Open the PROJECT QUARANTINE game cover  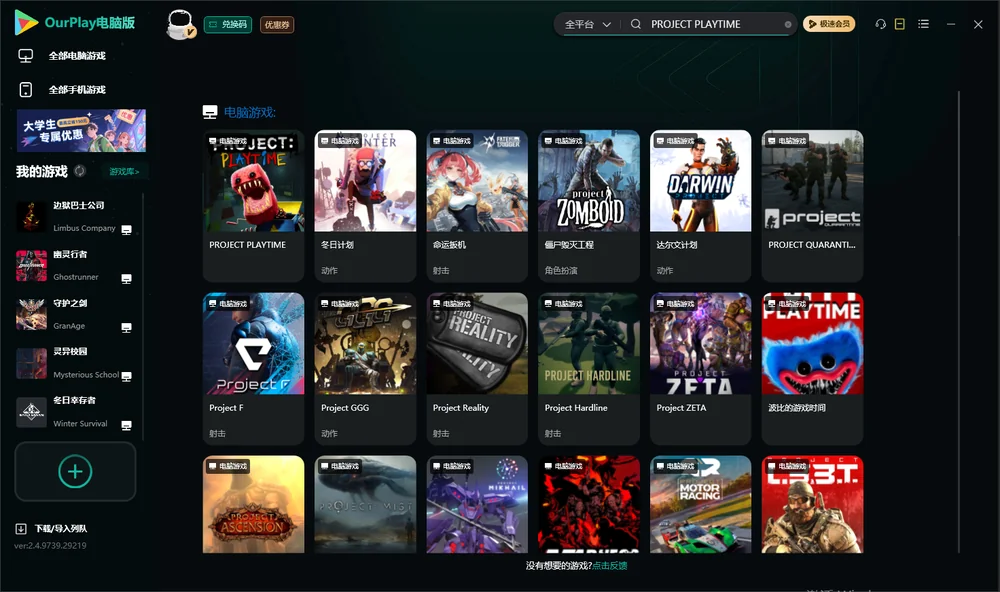pyautogui.click(x=812, y=181)
